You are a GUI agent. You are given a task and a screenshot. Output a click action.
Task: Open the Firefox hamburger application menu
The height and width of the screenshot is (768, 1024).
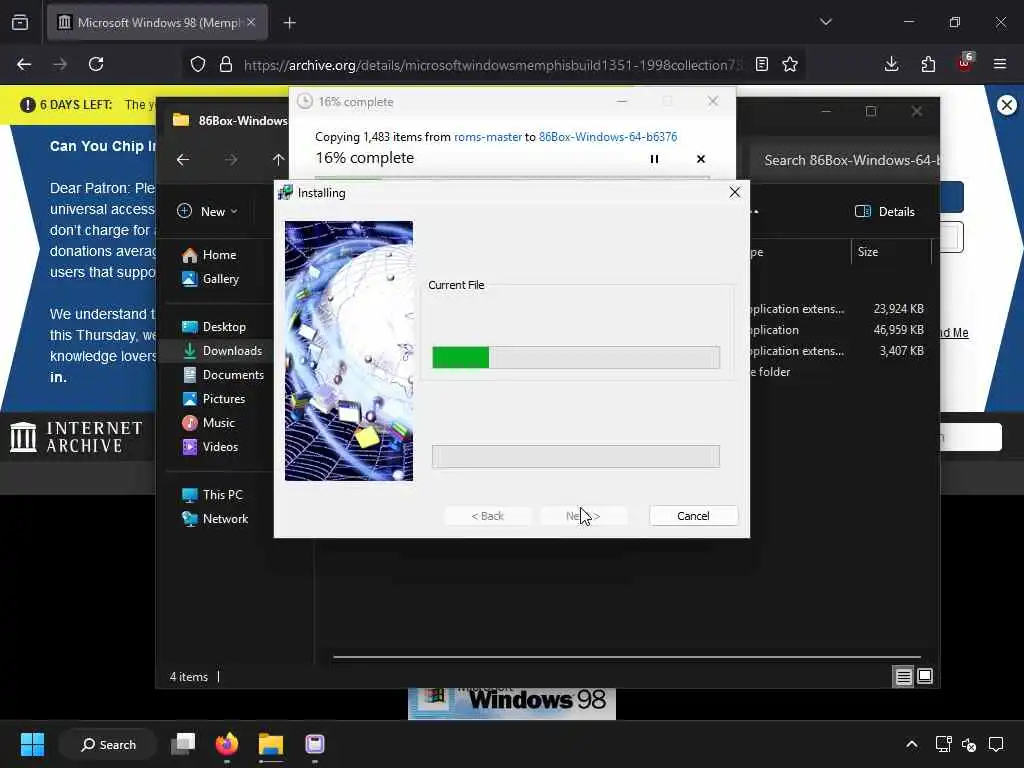tap(1000, 64)
